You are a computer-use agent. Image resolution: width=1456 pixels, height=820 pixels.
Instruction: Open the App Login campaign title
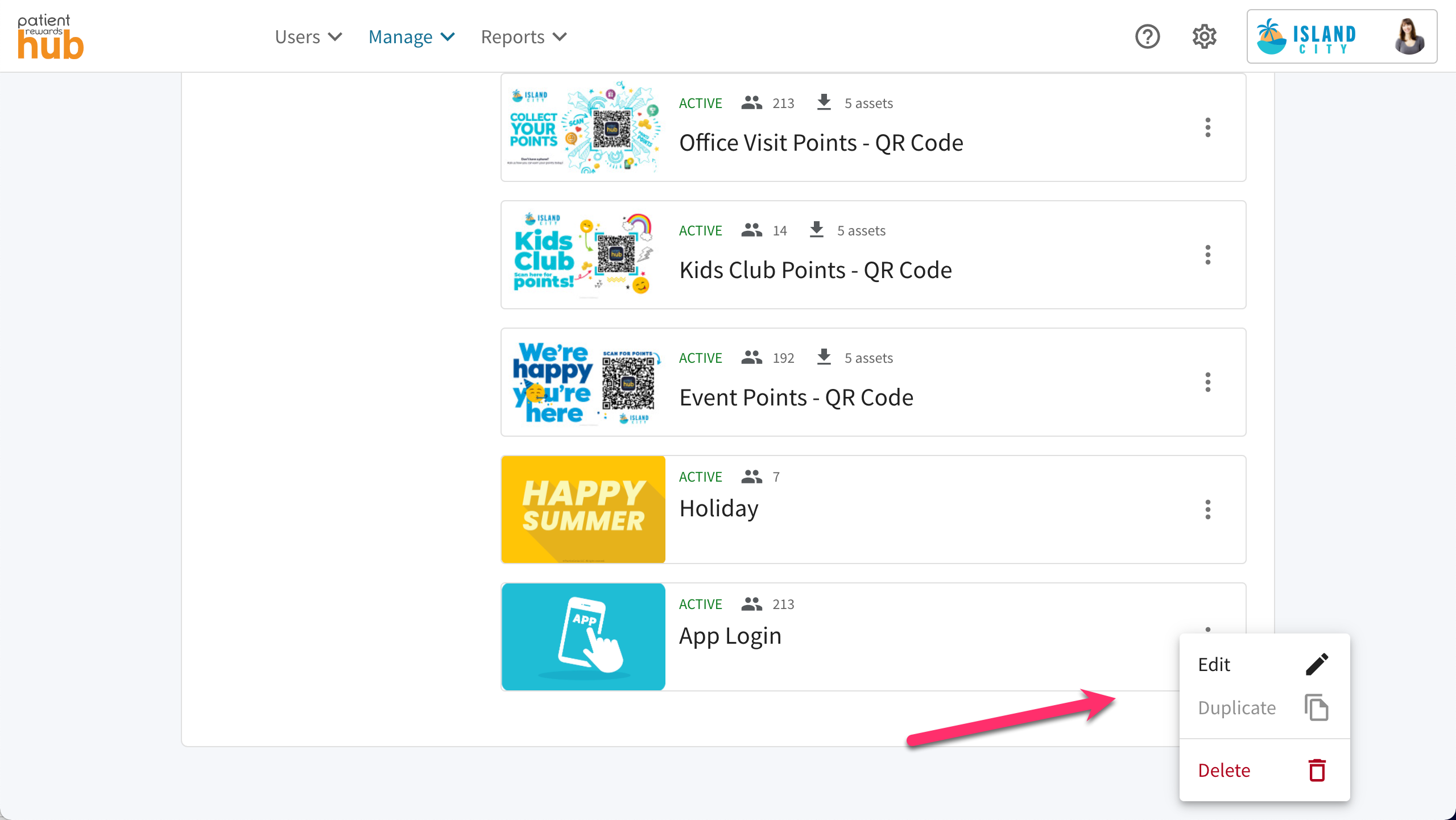[730, 636]
